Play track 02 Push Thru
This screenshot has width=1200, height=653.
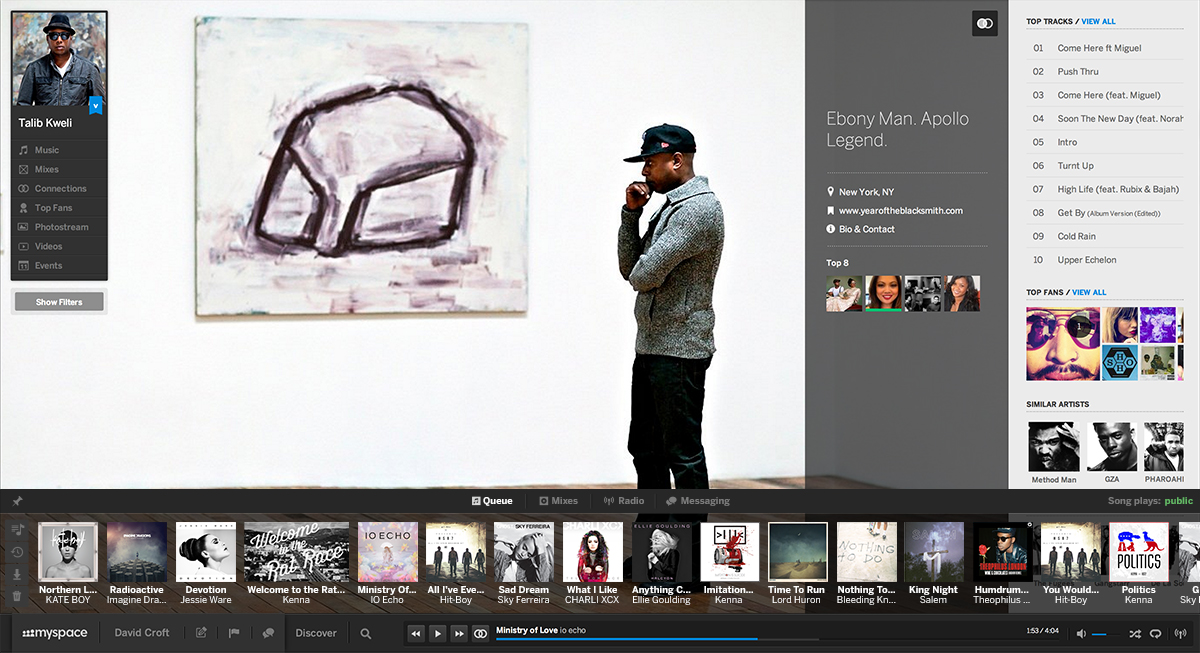1105,72
